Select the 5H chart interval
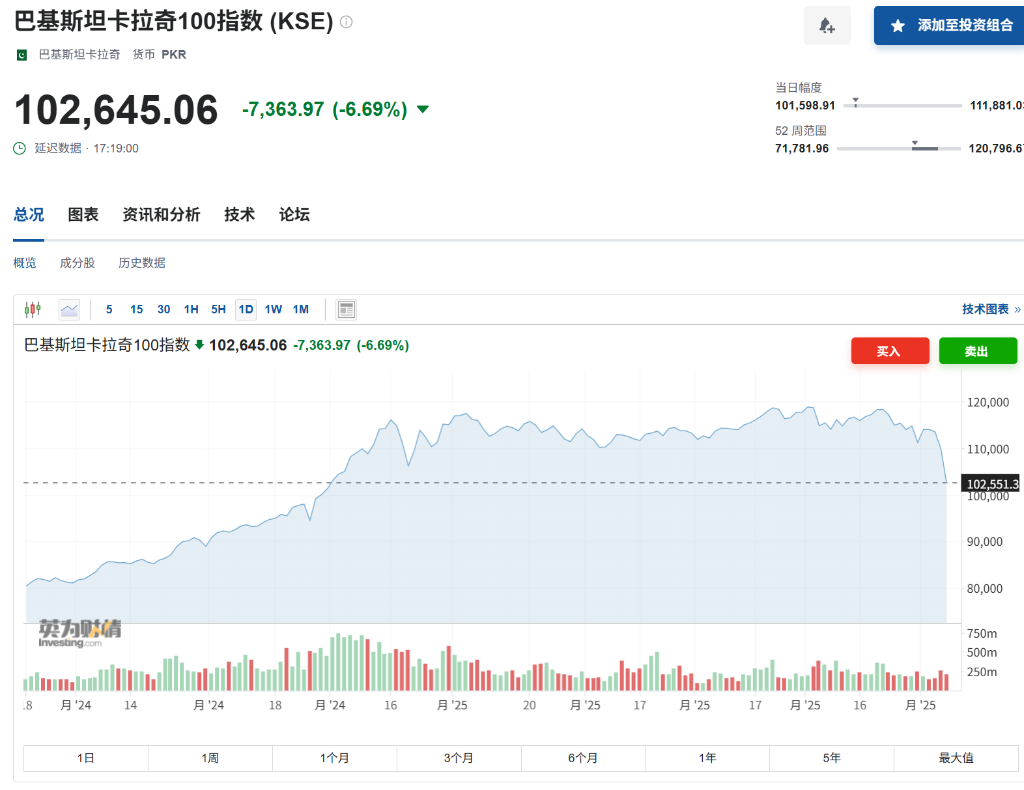The width and height of the screenshot is (1024, 790). 218,309
